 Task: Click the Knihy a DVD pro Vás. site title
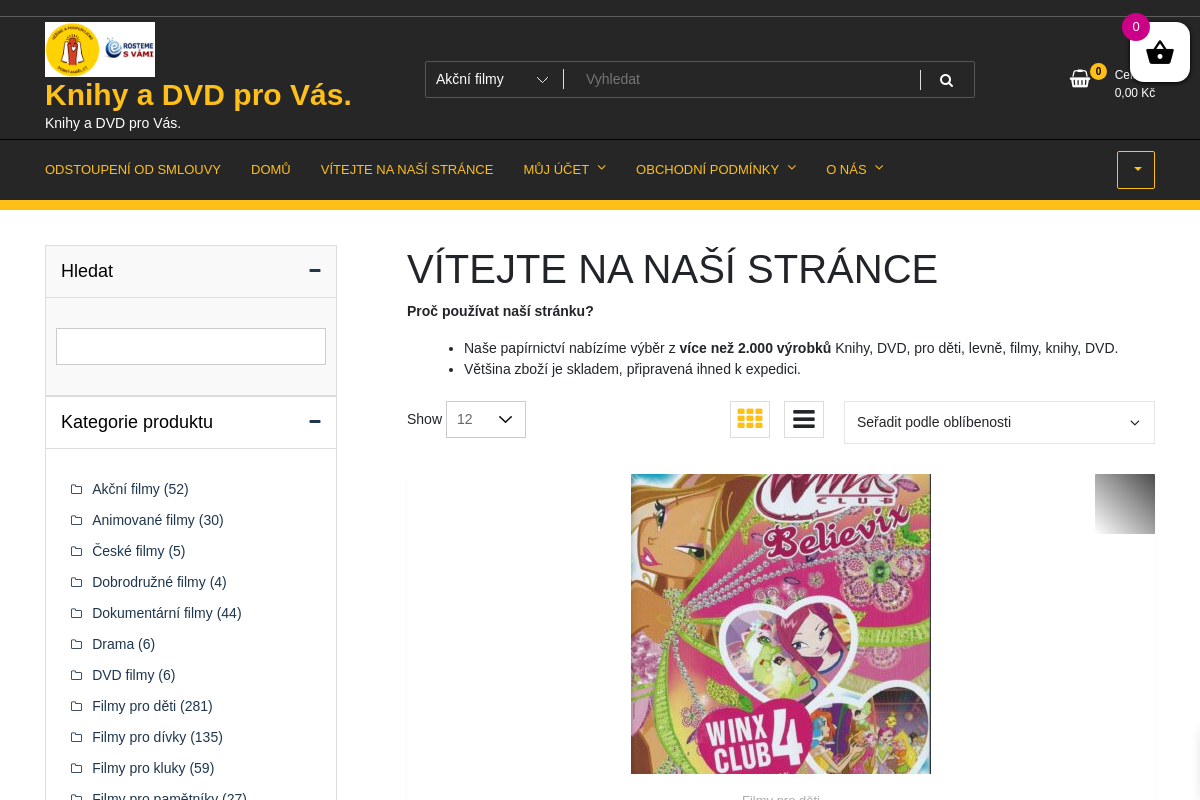point(198,95)
